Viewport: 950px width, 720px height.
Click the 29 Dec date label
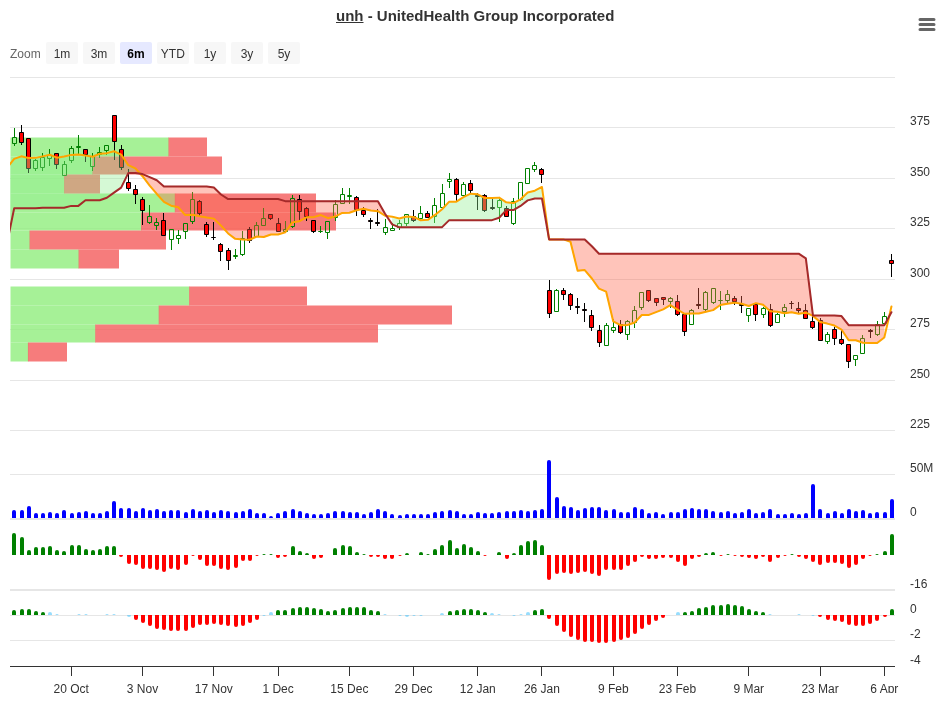click(x=413, y=688)
